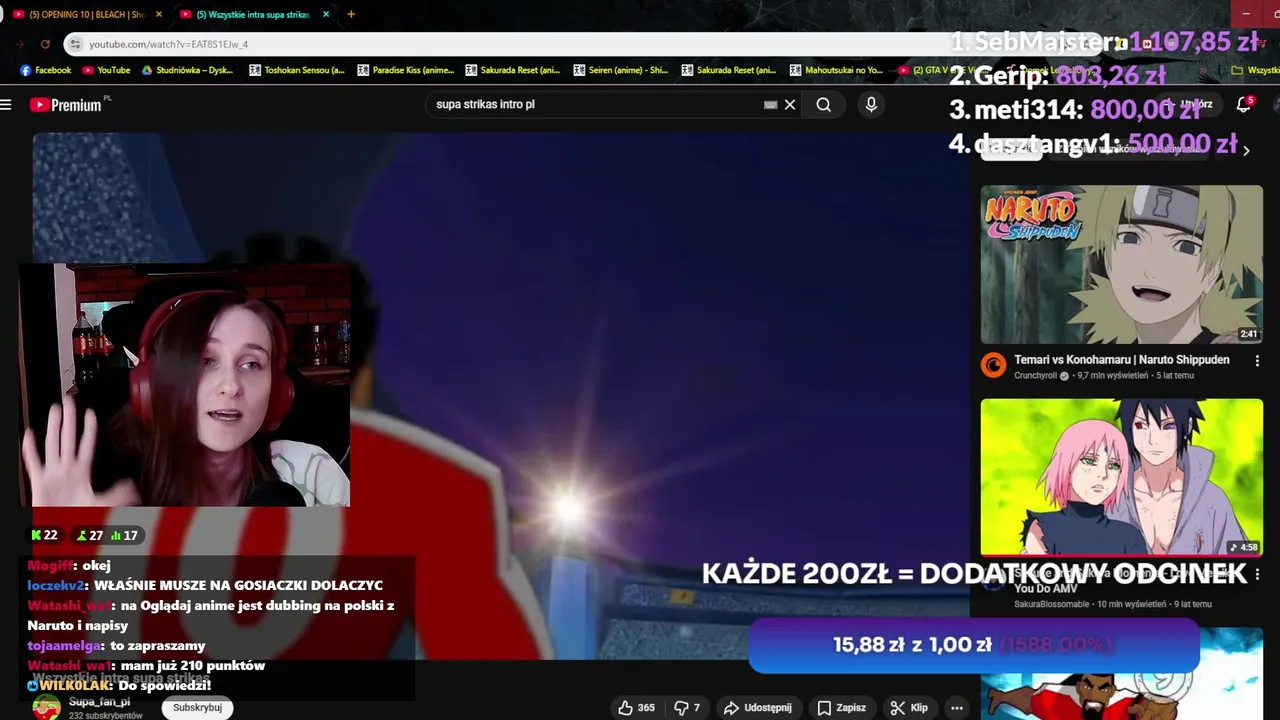Screen dimensions: 1280x720
Task: Open the notifications bell
Action: click(x=1244, y=104)
